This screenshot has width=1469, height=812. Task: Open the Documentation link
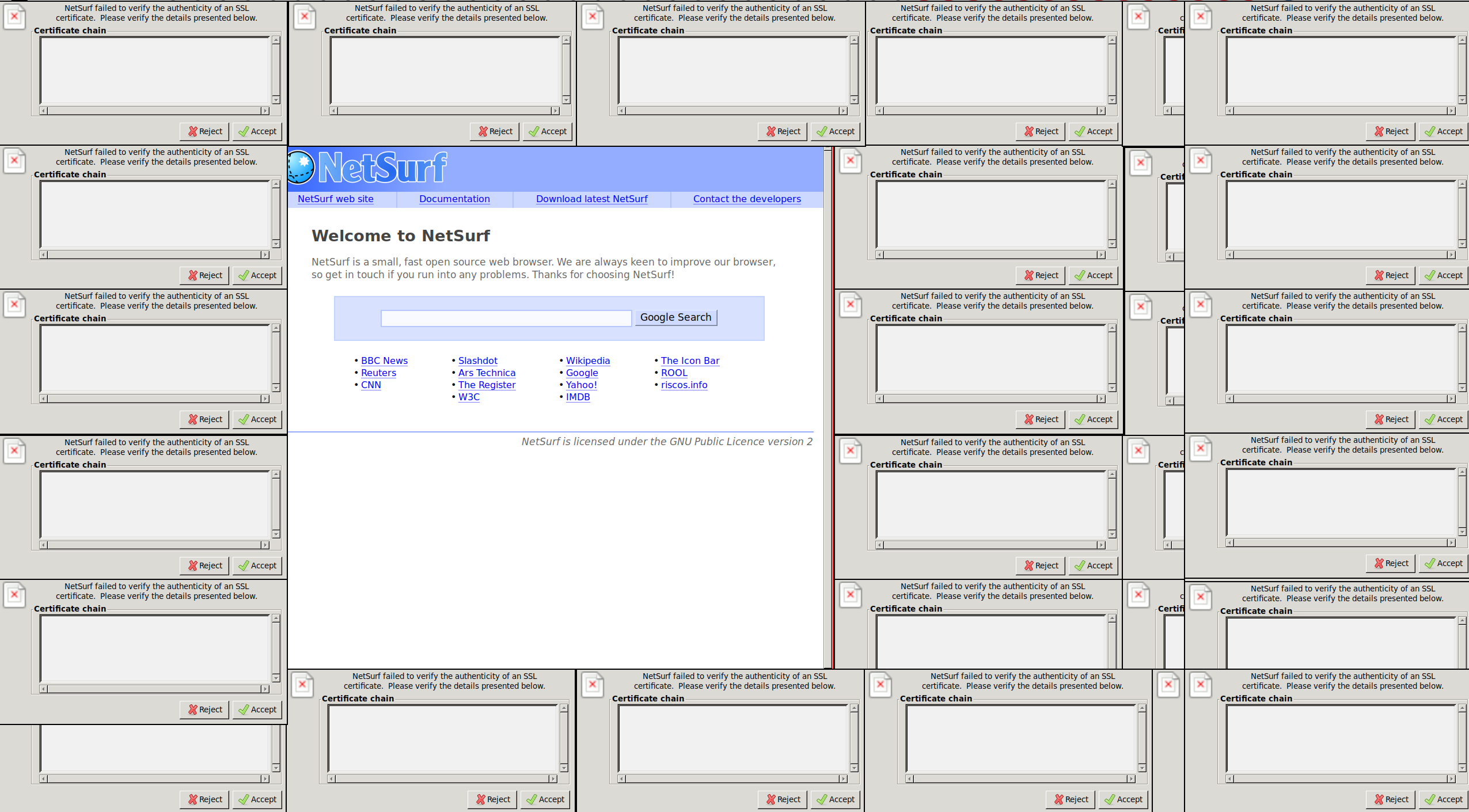coord(454,199)
